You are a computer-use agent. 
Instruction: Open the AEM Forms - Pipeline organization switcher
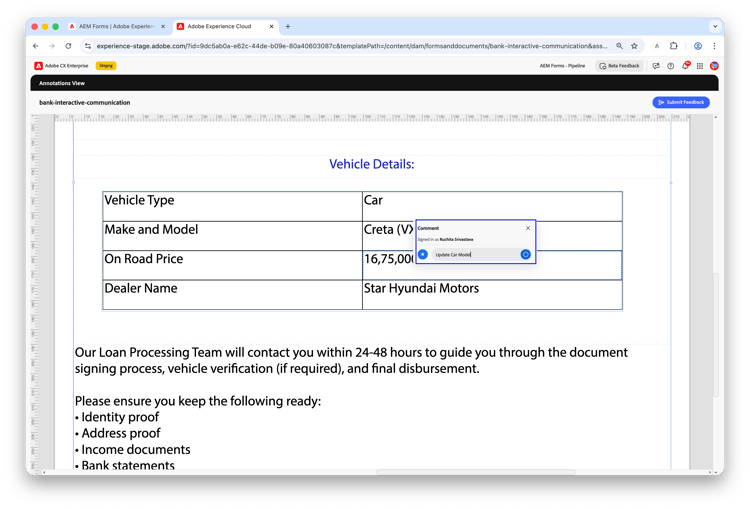pos(562,66)
